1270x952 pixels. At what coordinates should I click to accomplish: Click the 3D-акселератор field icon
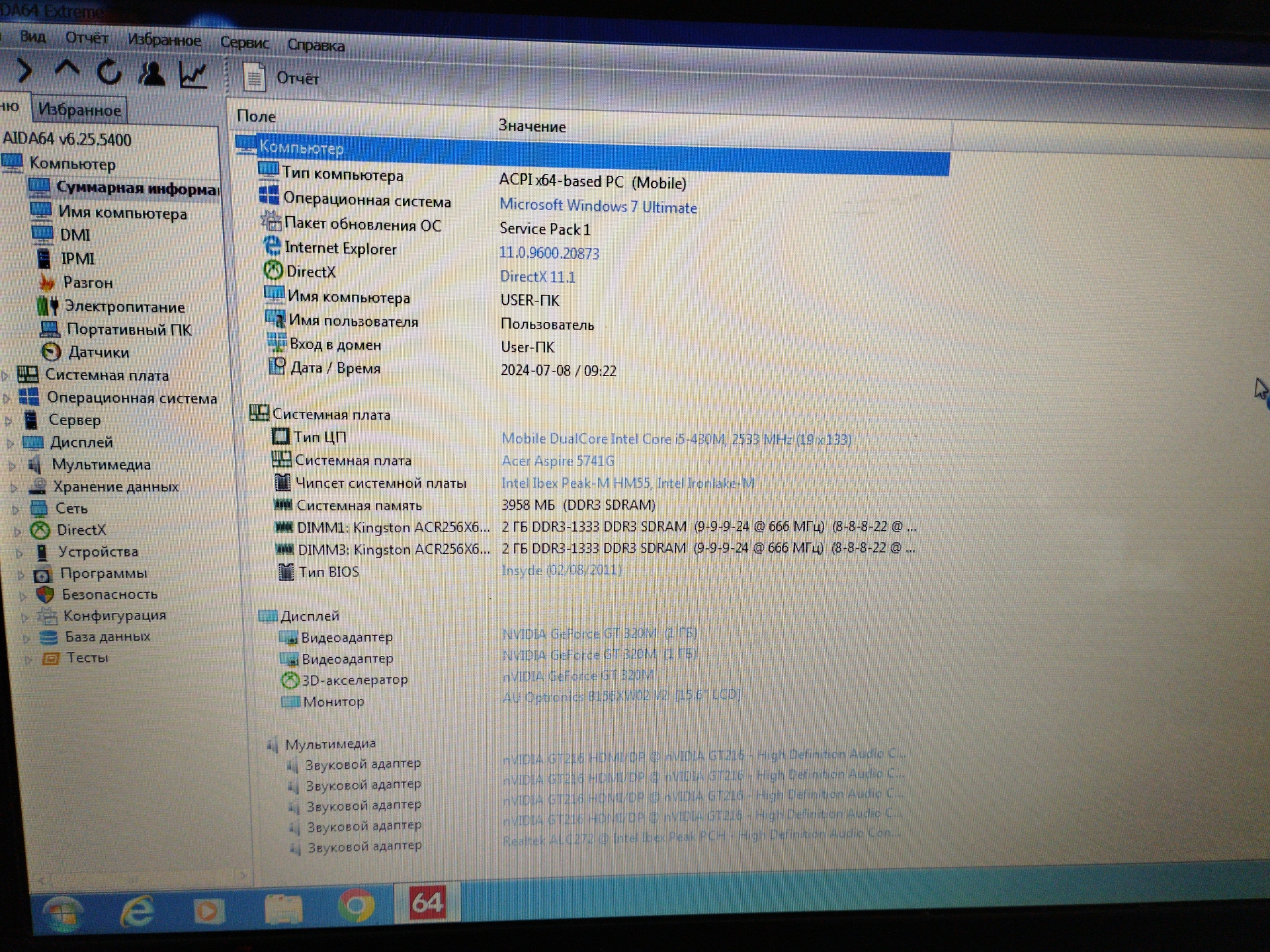point(290,680)
